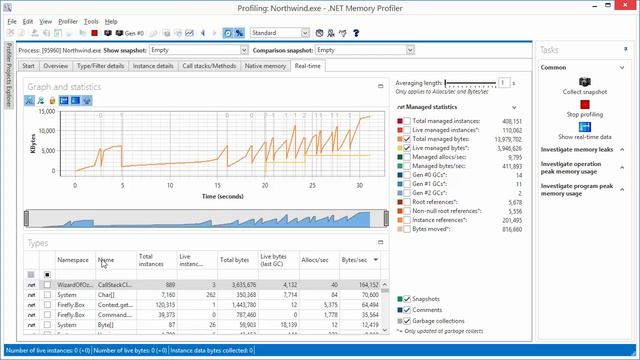This screenshot has width=640, height=360.
Task: Click the round icon right of Standard dropdown
Action: click(x=319, y=33)
